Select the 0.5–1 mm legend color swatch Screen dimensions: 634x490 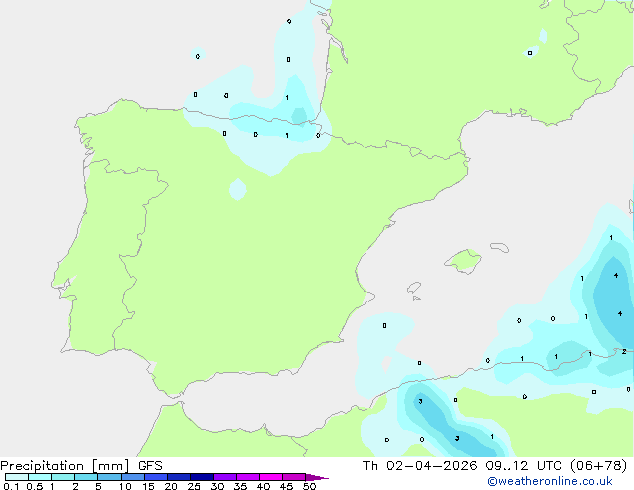pyautogui.click(x=40, y=477)
